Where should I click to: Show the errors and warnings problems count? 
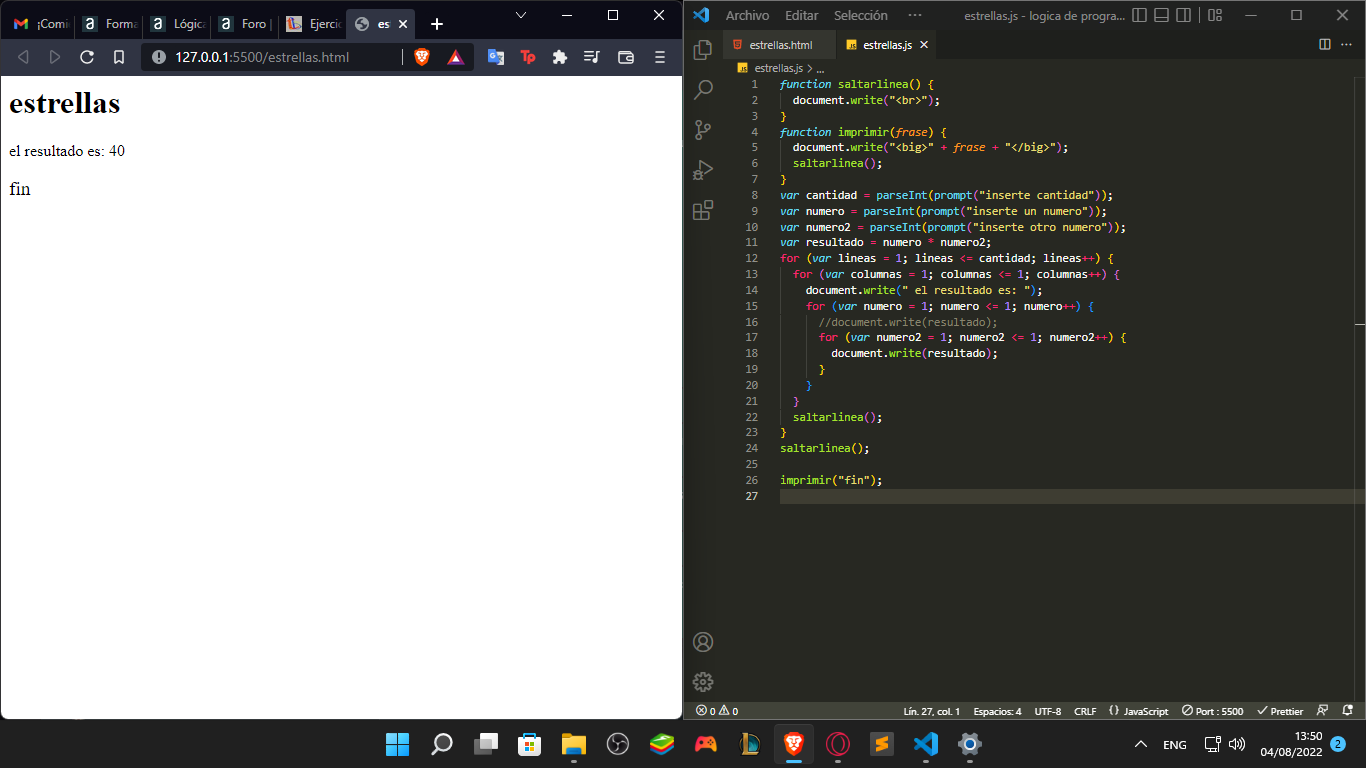pyautogui.click(x=717, y=711)
